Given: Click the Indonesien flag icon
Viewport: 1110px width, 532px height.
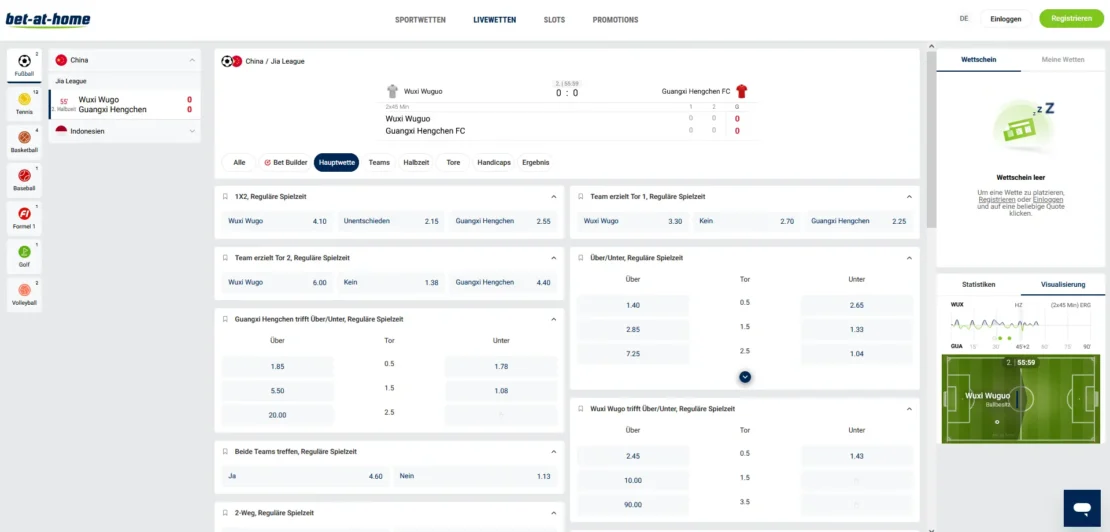Looking at the screenshot, I should (x=61, y=131).
